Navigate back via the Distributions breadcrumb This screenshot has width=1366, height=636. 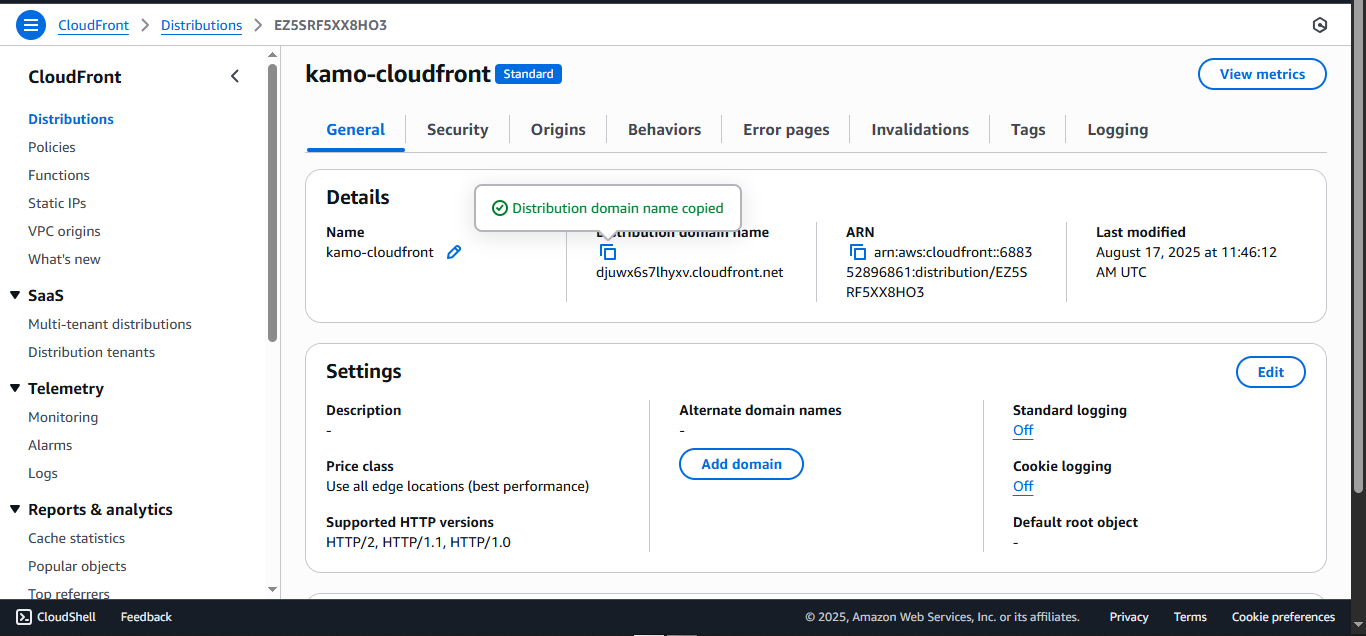[x=201, y=25]
